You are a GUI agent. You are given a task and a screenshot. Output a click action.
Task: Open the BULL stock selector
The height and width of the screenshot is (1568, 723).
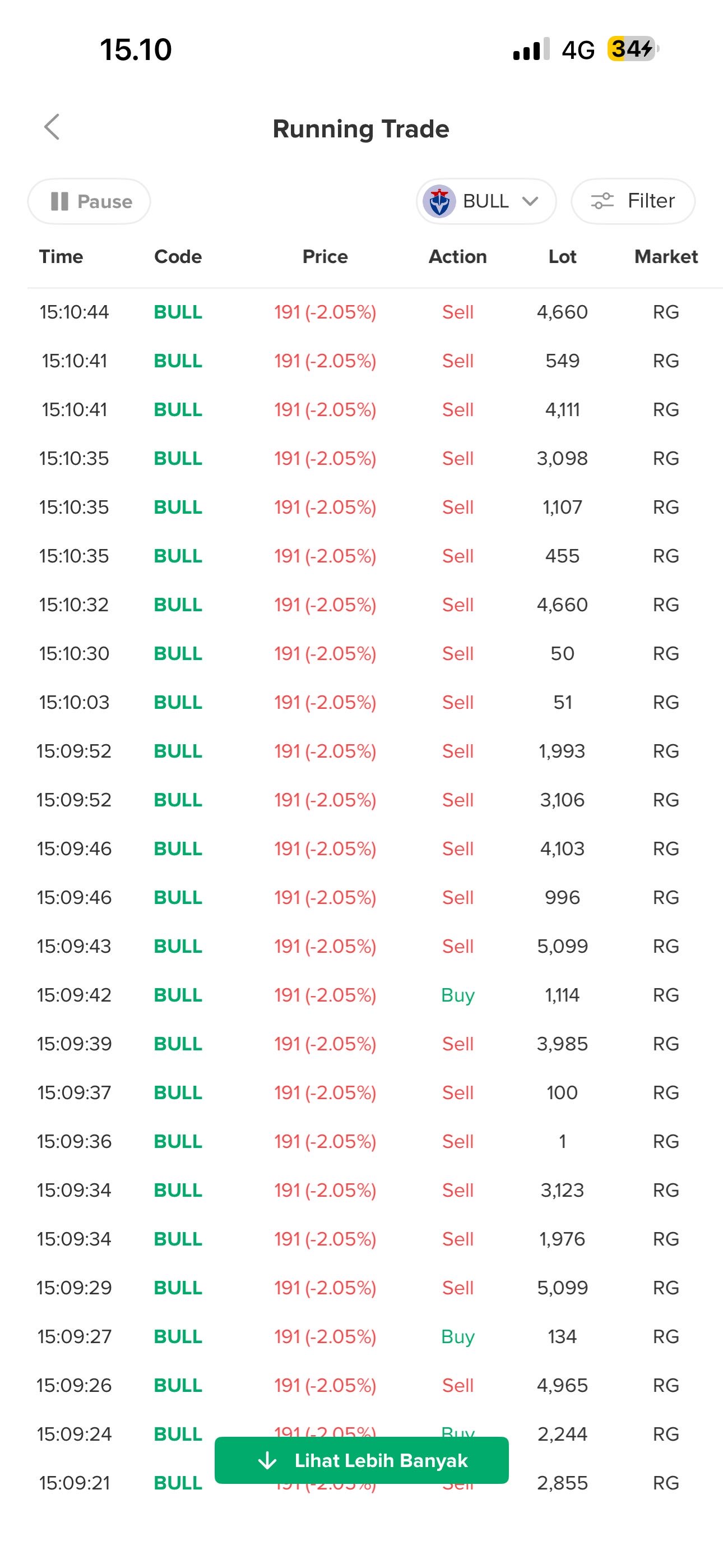point(486,201)
